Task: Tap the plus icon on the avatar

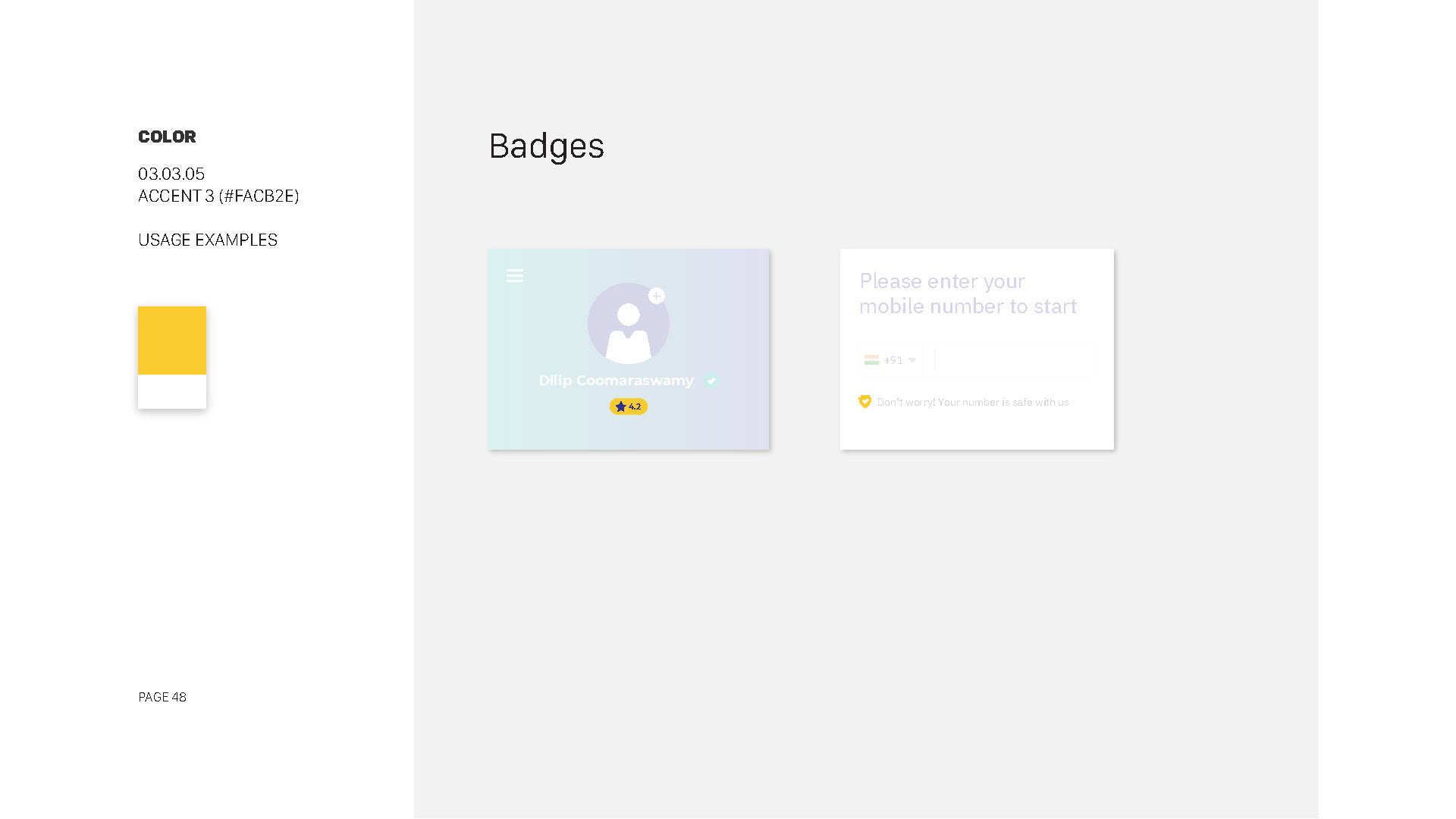Action: coord(657,296)
